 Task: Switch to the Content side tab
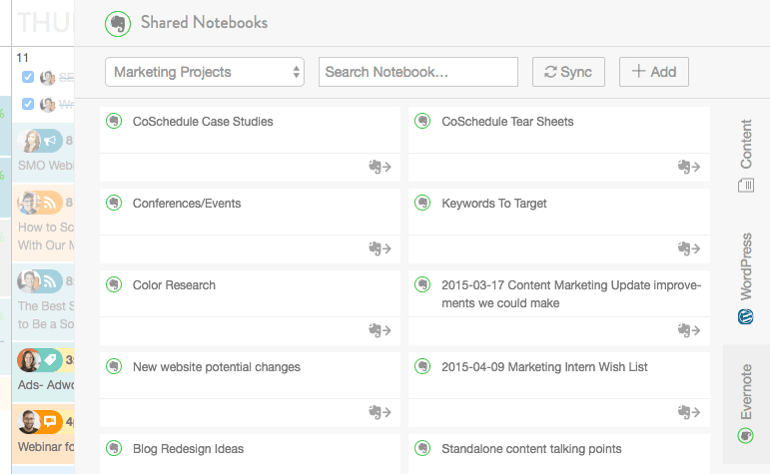[746, 156]
